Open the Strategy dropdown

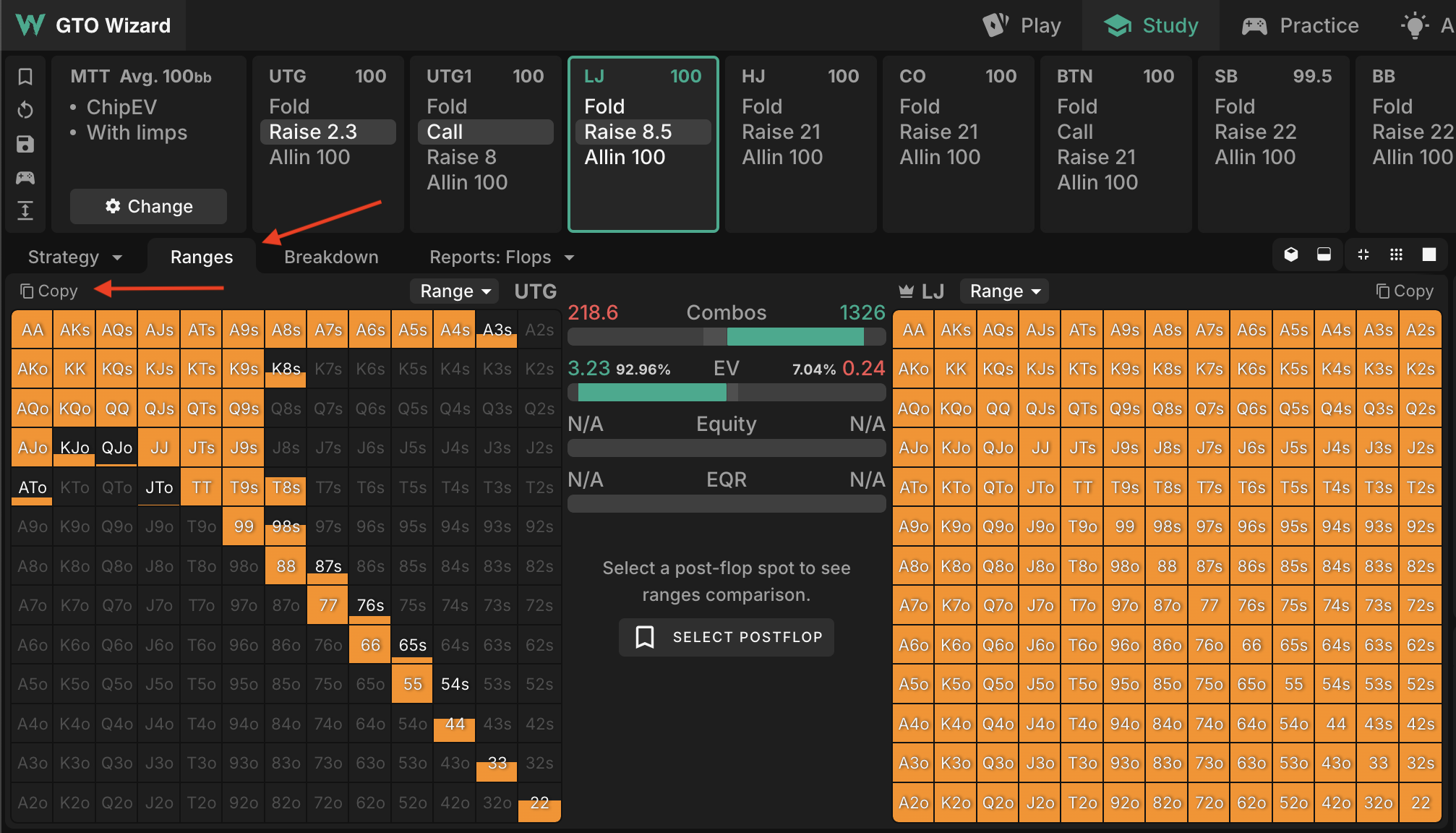click(75, 257)
